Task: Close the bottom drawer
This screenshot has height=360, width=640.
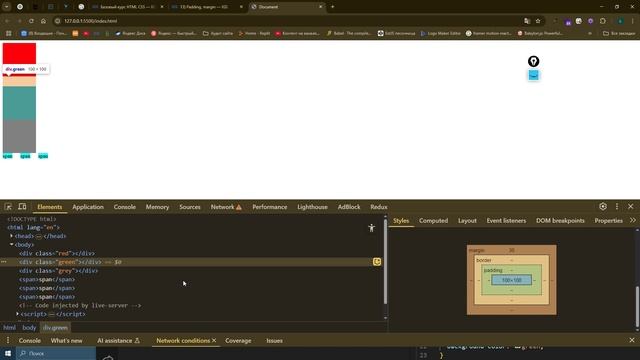Action: click(632, 340)
